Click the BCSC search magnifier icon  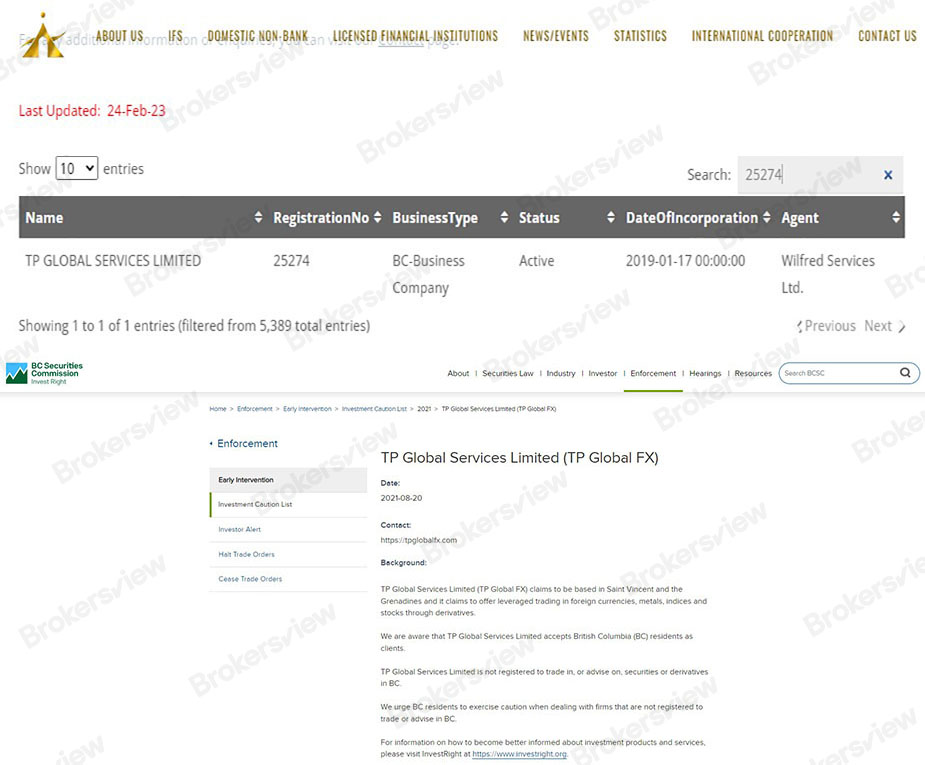tap(905, 373)
